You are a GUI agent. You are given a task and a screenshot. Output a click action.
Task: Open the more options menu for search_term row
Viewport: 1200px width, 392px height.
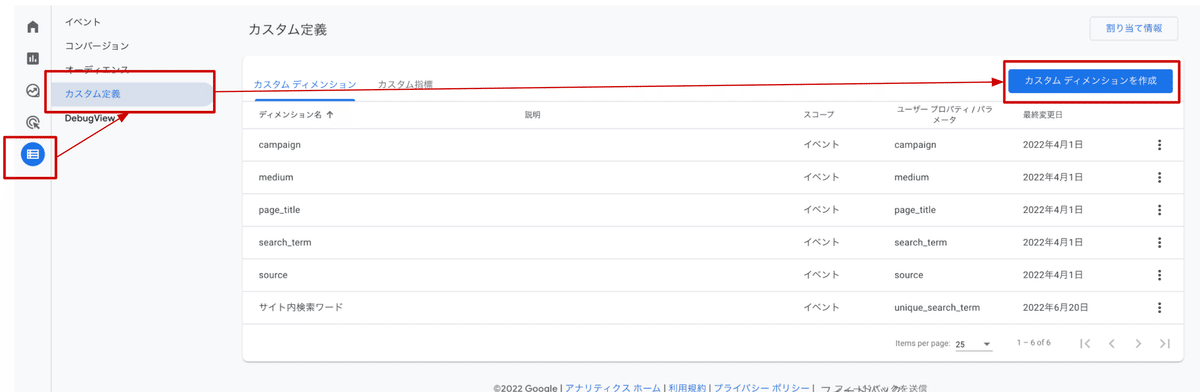(x=1159, y=243)
